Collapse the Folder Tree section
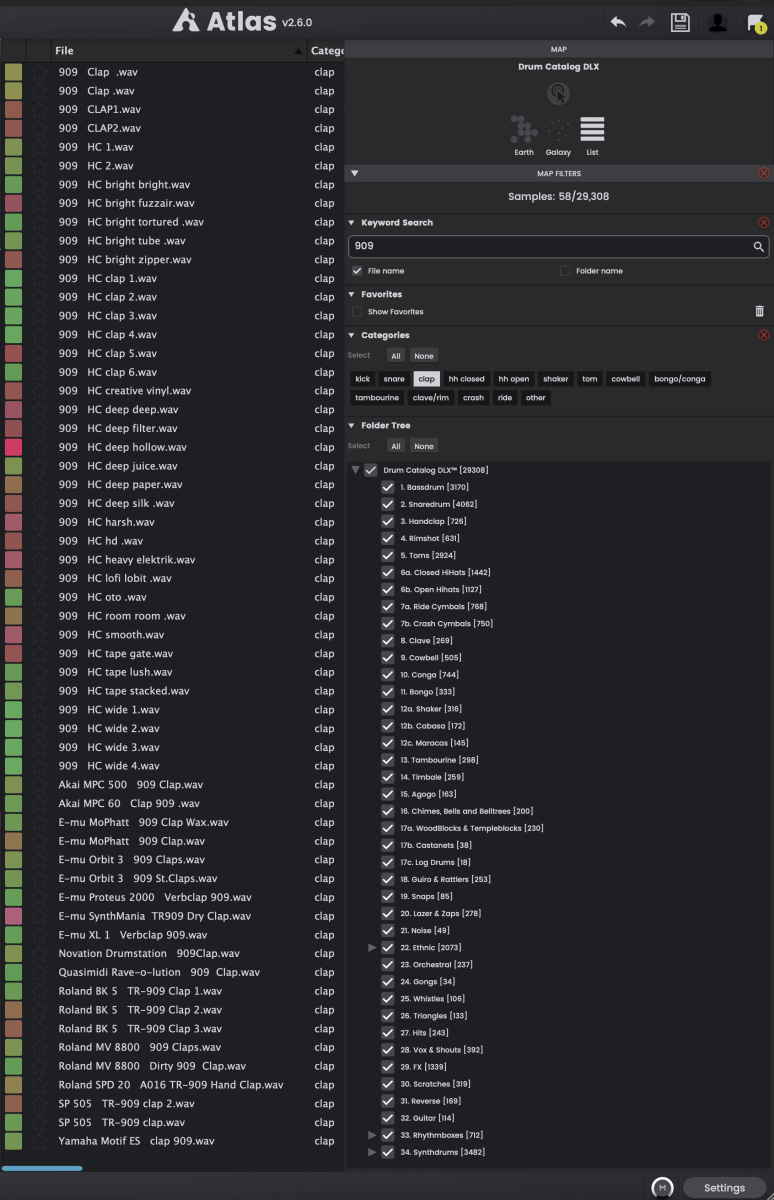The height and width of the screenshot is (1200, 774). 352,426
